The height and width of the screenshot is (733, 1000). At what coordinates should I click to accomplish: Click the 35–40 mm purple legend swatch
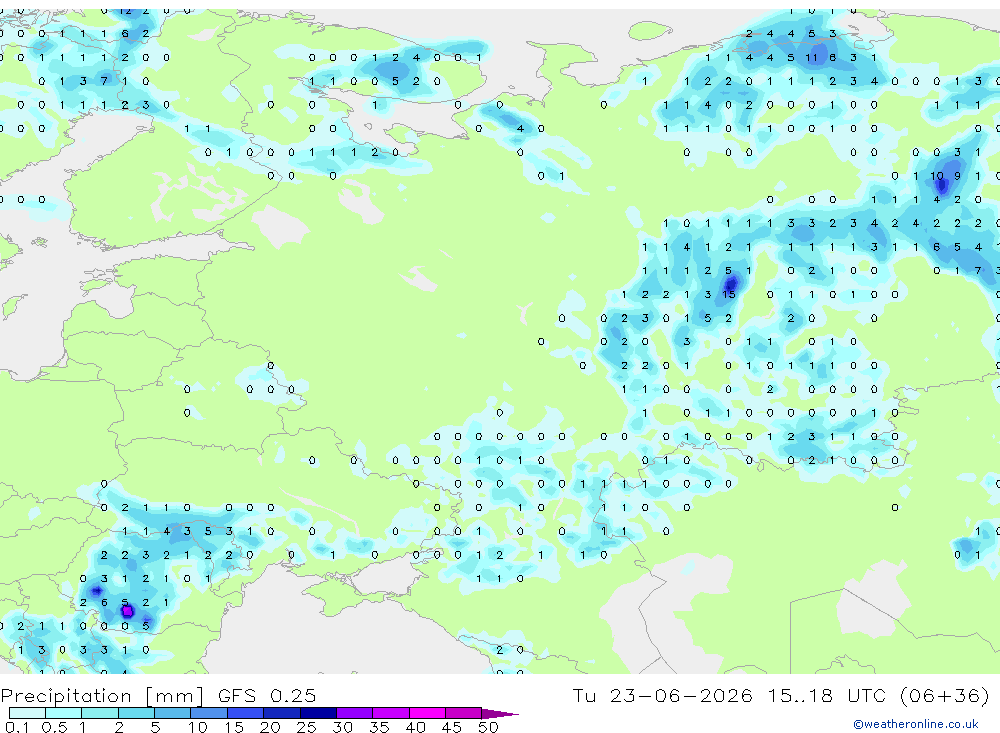pos(391,713)
